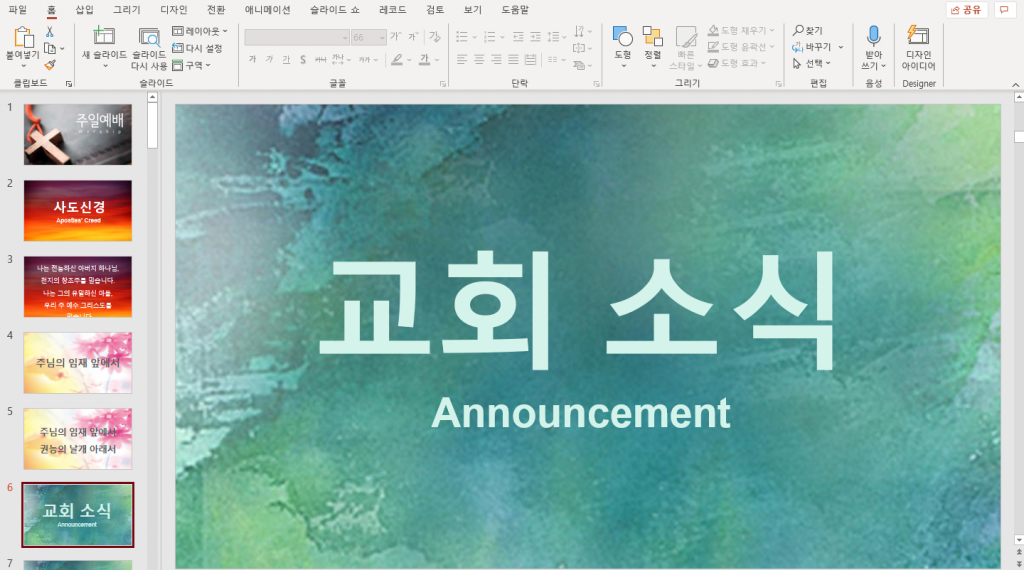Viewport: 1024px width, 570px height.
Task: Open the Comments speech bubble icon
Action: (x=1004, y=10)
